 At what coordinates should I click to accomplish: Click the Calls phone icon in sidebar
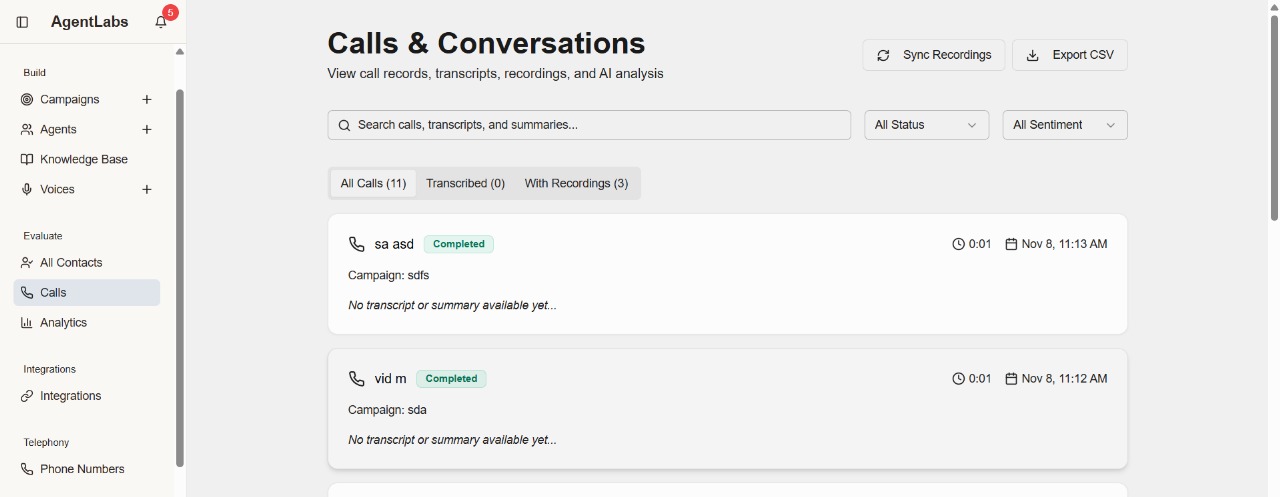(x=27, y=293)
